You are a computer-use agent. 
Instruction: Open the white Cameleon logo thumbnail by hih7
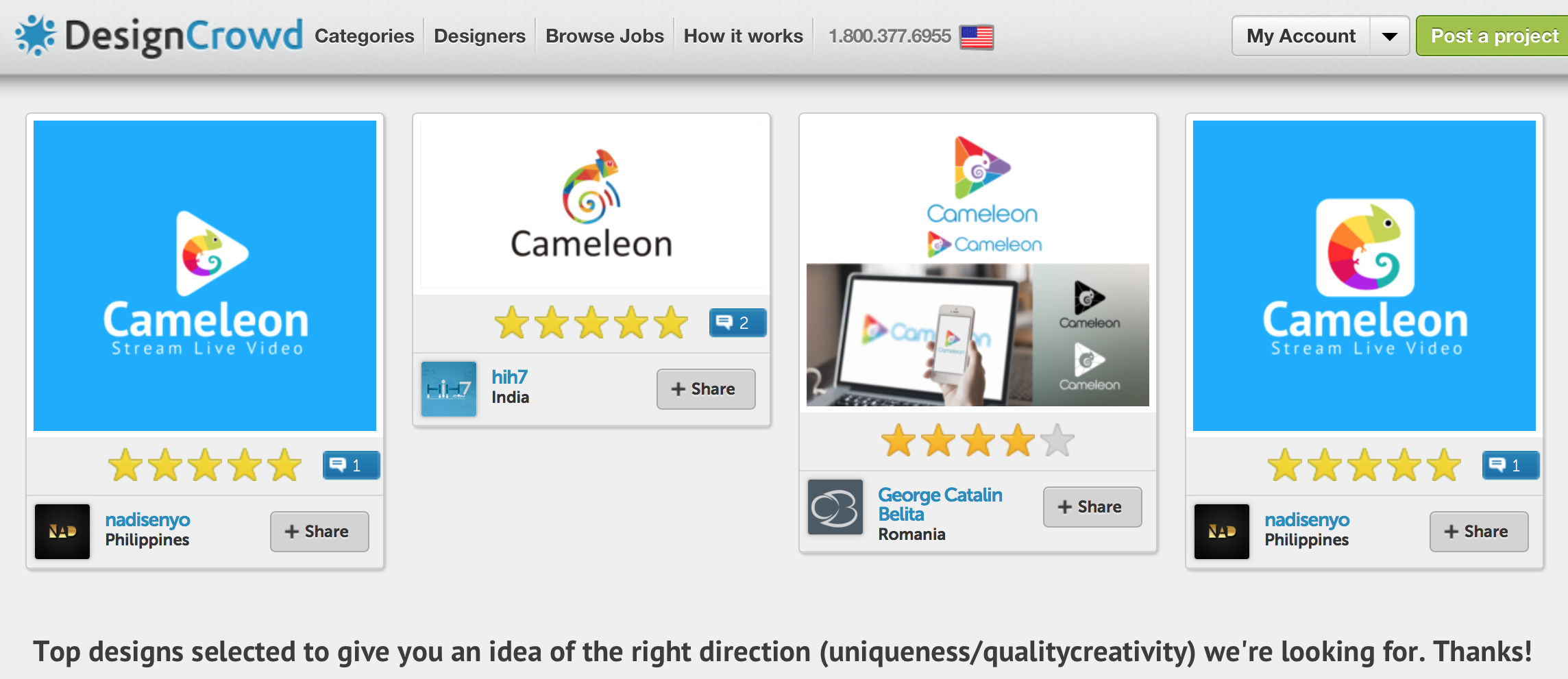591,204
